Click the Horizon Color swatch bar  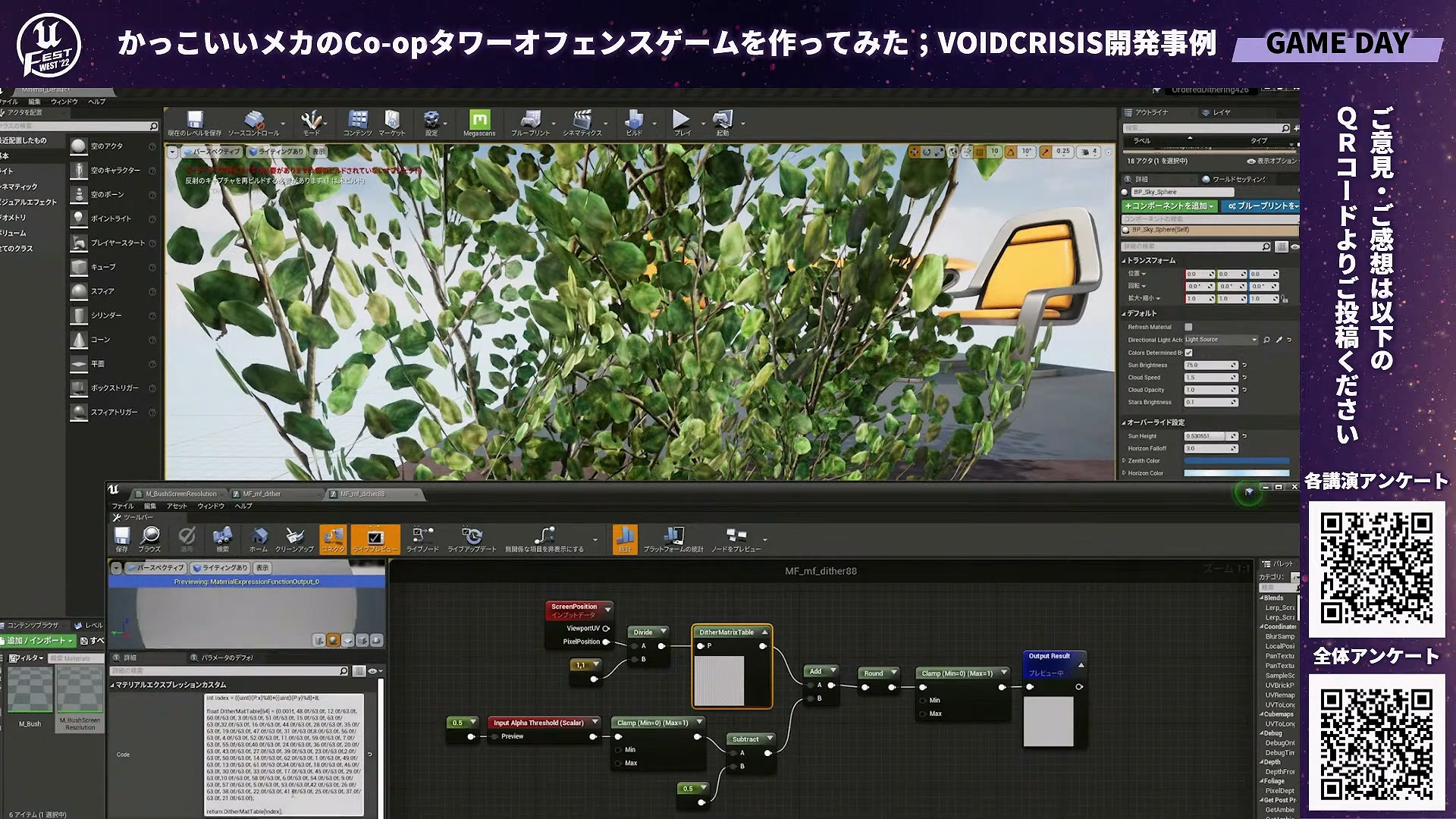click(1236, 473)
